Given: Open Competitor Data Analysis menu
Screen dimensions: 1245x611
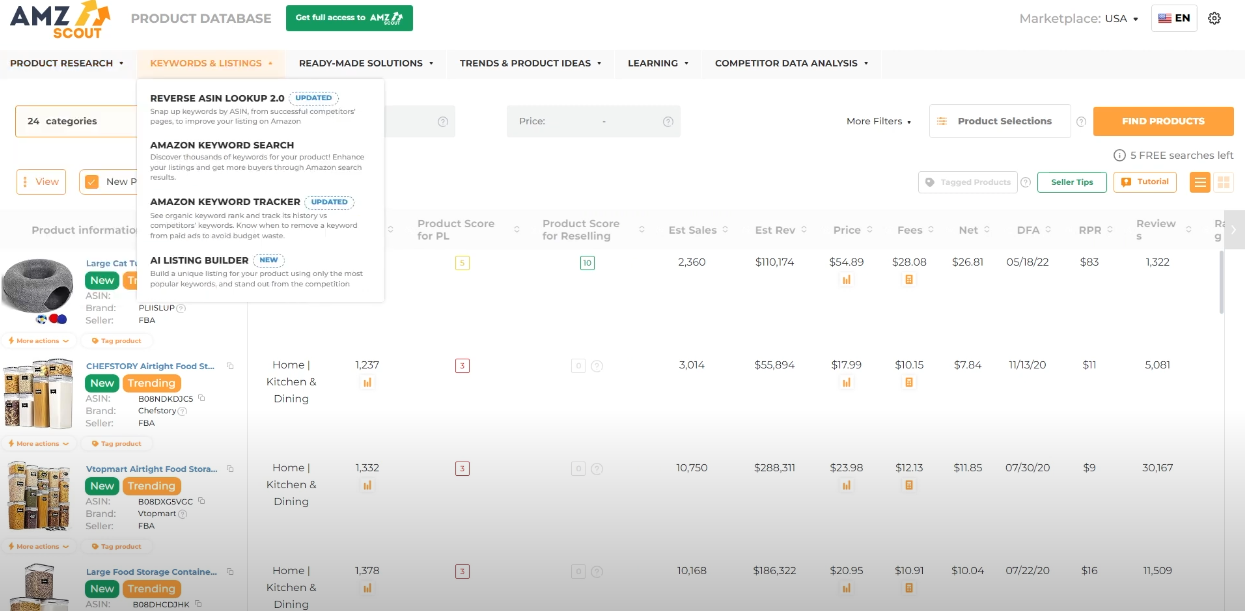Looking at the screenshot, I should point(791,63).
